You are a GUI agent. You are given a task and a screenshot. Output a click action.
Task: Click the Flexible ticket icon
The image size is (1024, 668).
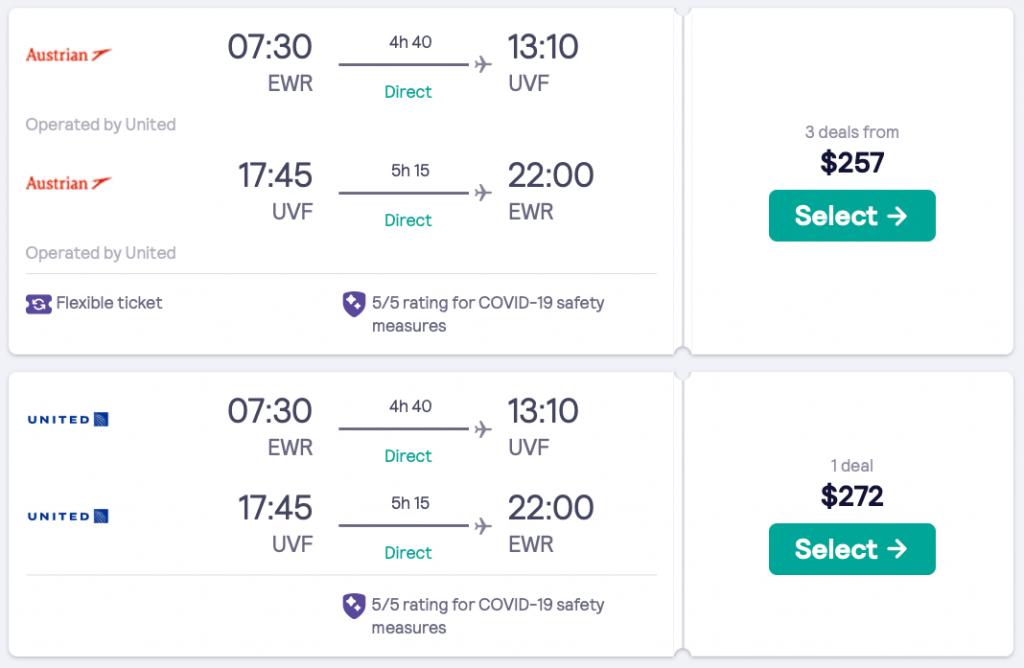tap(38, 303)
